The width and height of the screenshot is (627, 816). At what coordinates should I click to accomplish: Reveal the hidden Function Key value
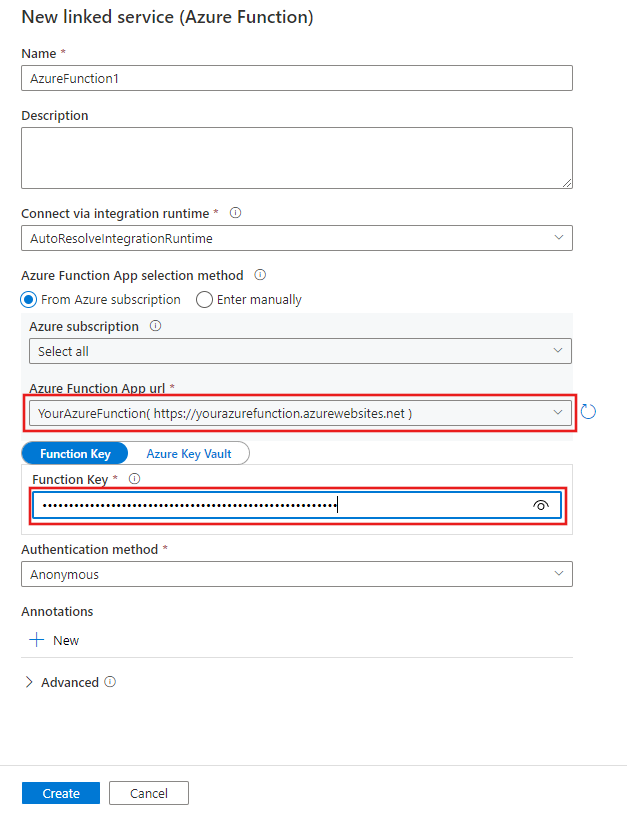541,505
